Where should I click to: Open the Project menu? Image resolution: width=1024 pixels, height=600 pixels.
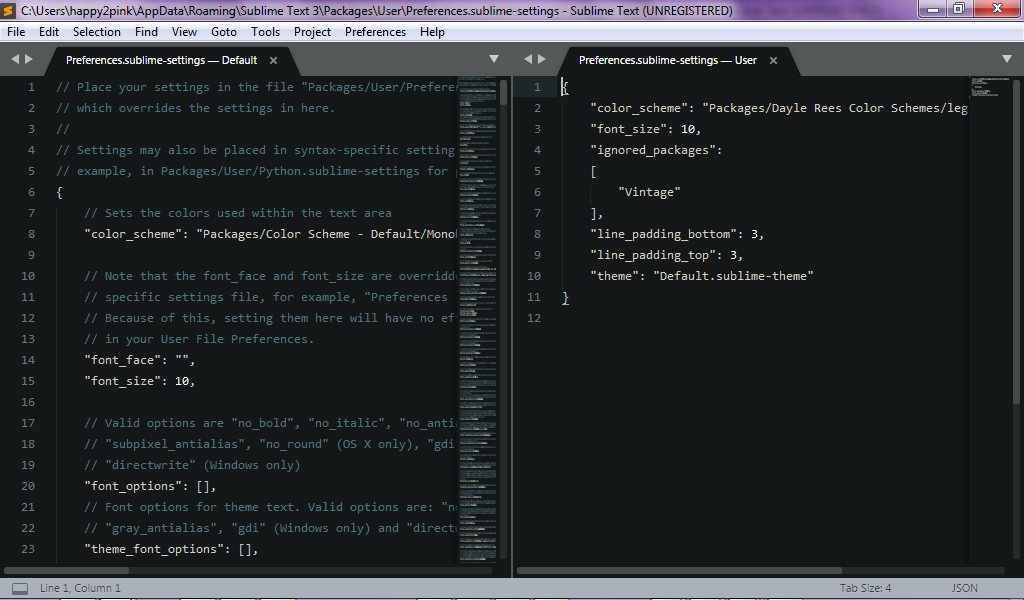[312, 32]
